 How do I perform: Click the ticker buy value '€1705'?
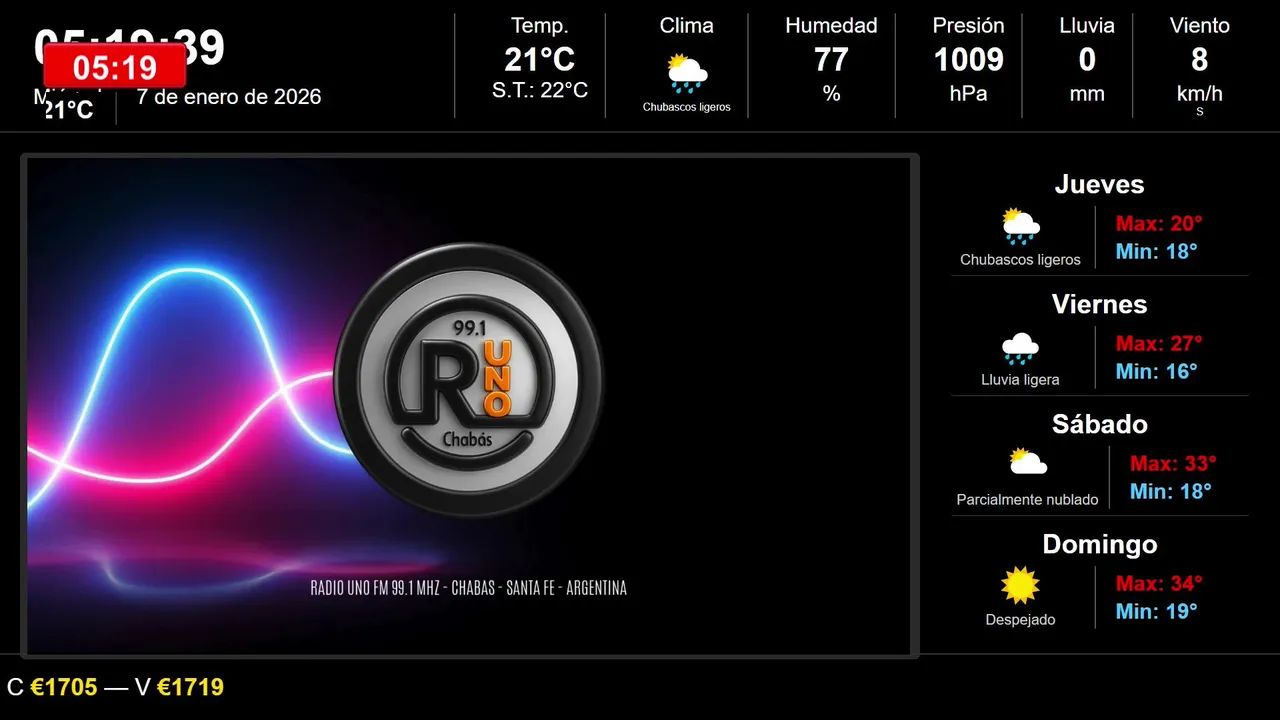[64, 688]
